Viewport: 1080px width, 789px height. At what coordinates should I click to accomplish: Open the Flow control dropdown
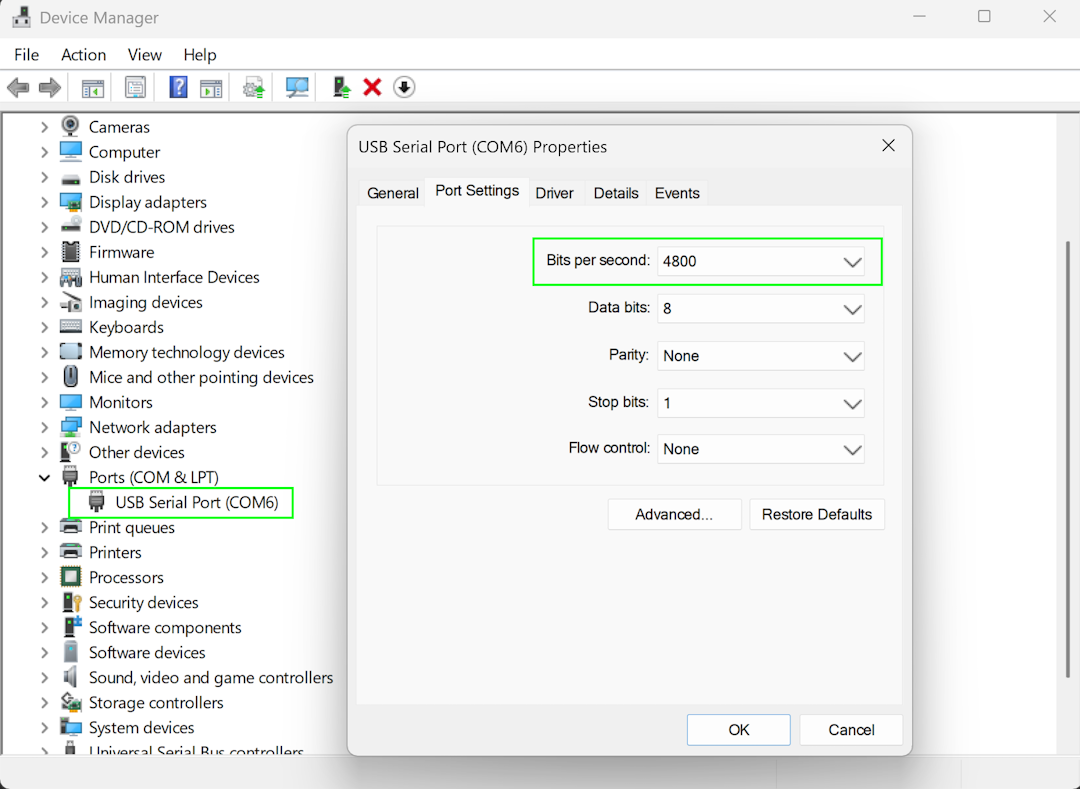[x=761, y=450]
